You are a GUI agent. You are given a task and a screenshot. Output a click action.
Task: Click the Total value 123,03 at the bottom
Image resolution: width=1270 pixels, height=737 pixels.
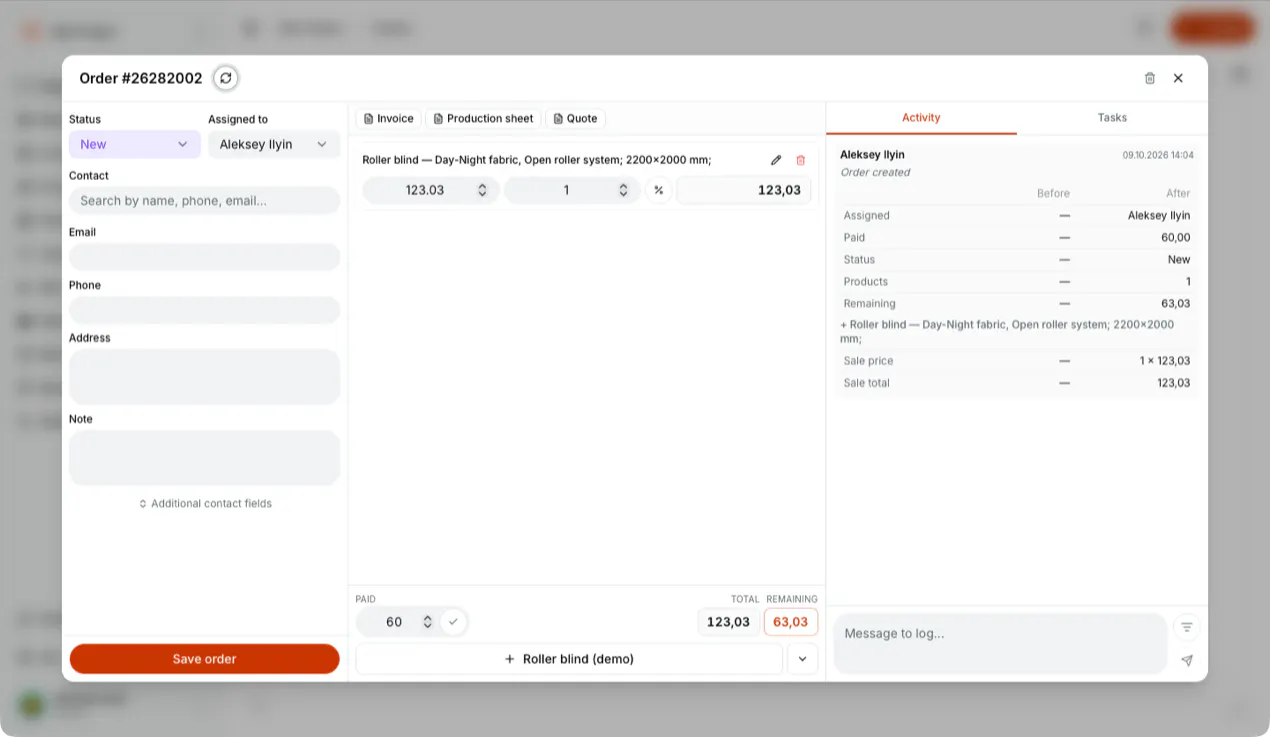[728, 622]
